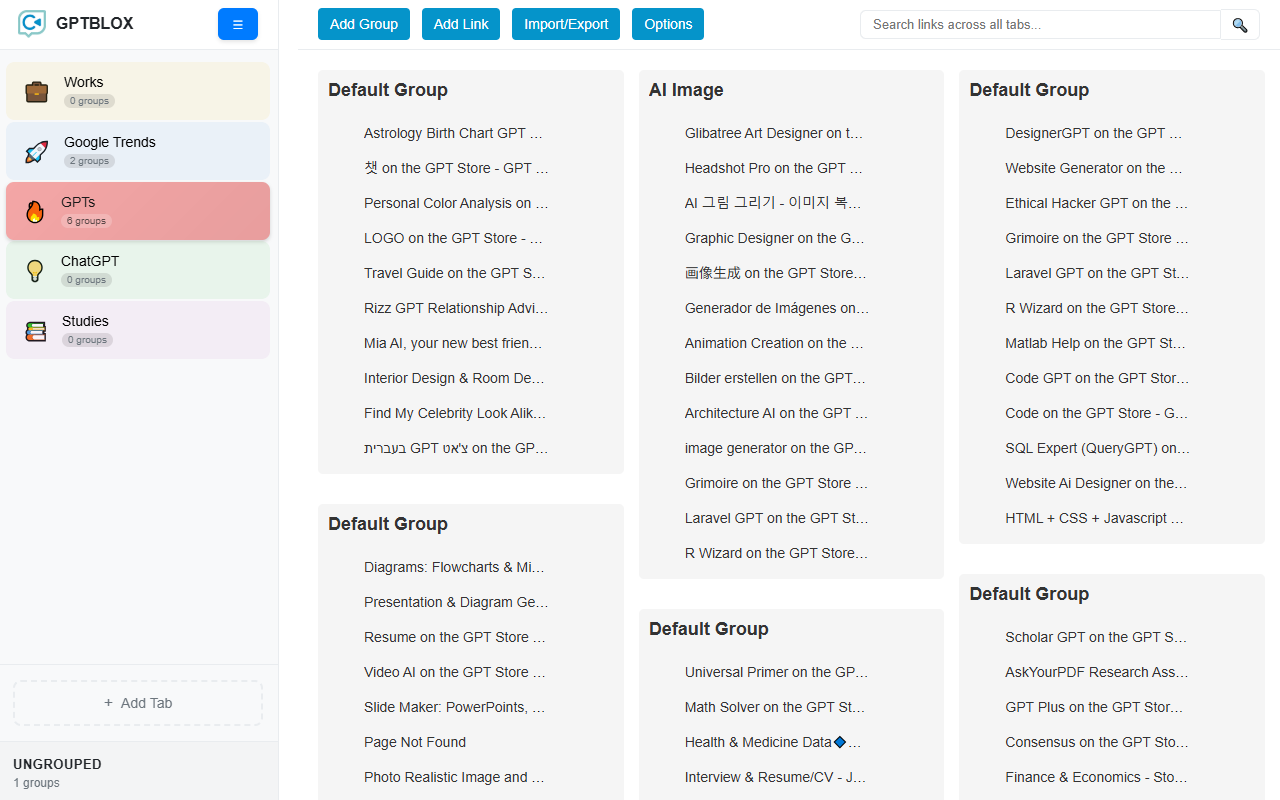Viewport: 1280px width, 800px height.
Task: Toggle the sidebar hamburger menu button
Action: tap(237, 24)
